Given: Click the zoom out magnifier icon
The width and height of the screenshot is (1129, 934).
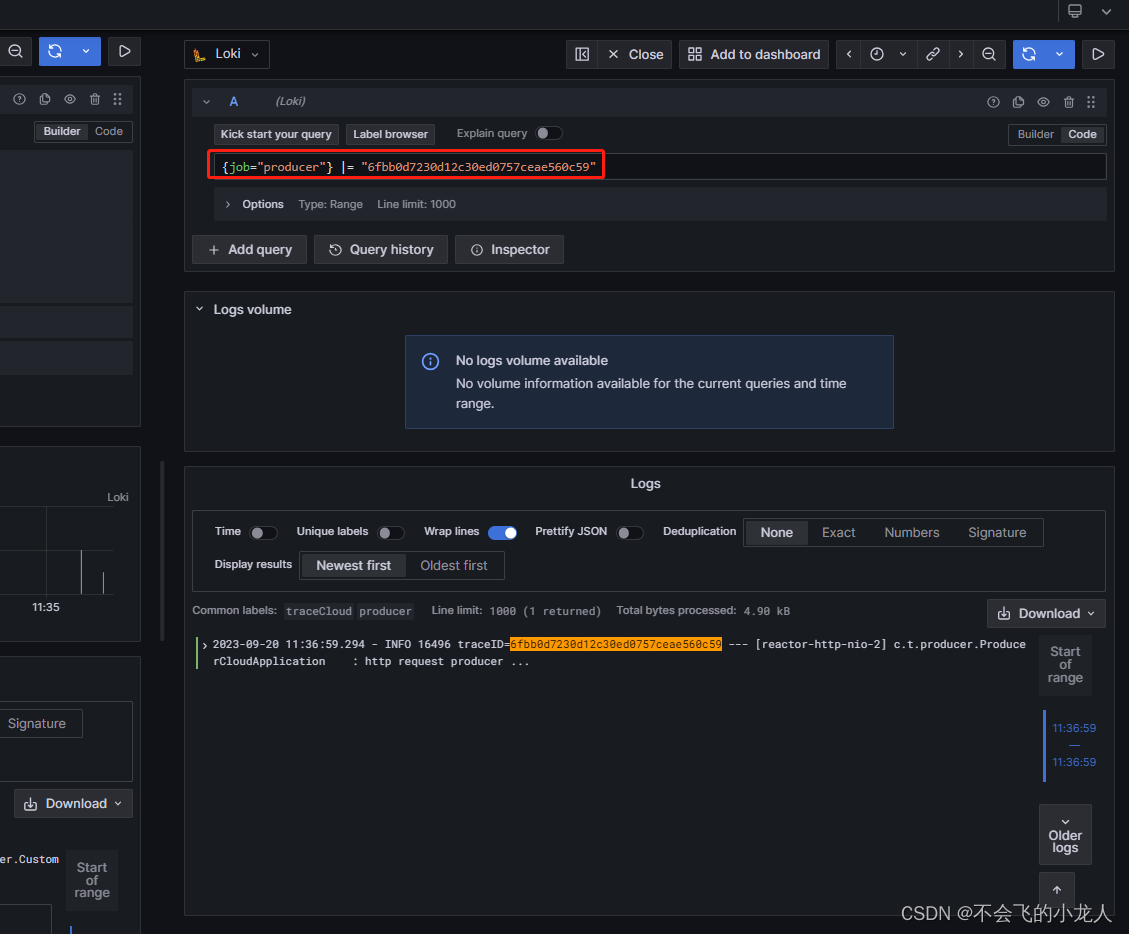Looking at the screenshot, I should point(989,54).
